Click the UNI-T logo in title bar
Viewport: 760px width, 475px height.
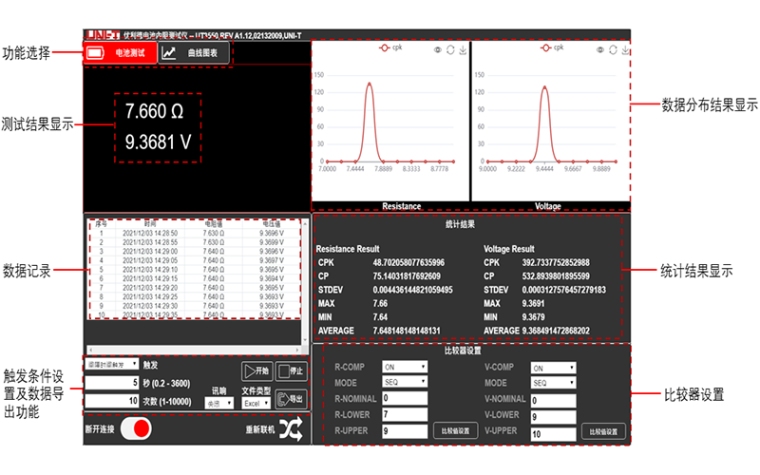click(x=102, y=34)
